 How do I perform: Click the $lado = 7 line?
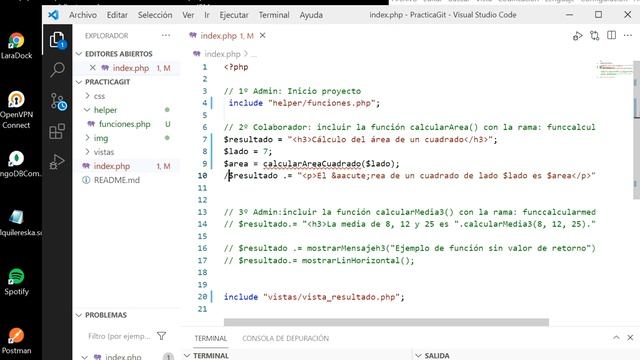(x=248, y=151)
